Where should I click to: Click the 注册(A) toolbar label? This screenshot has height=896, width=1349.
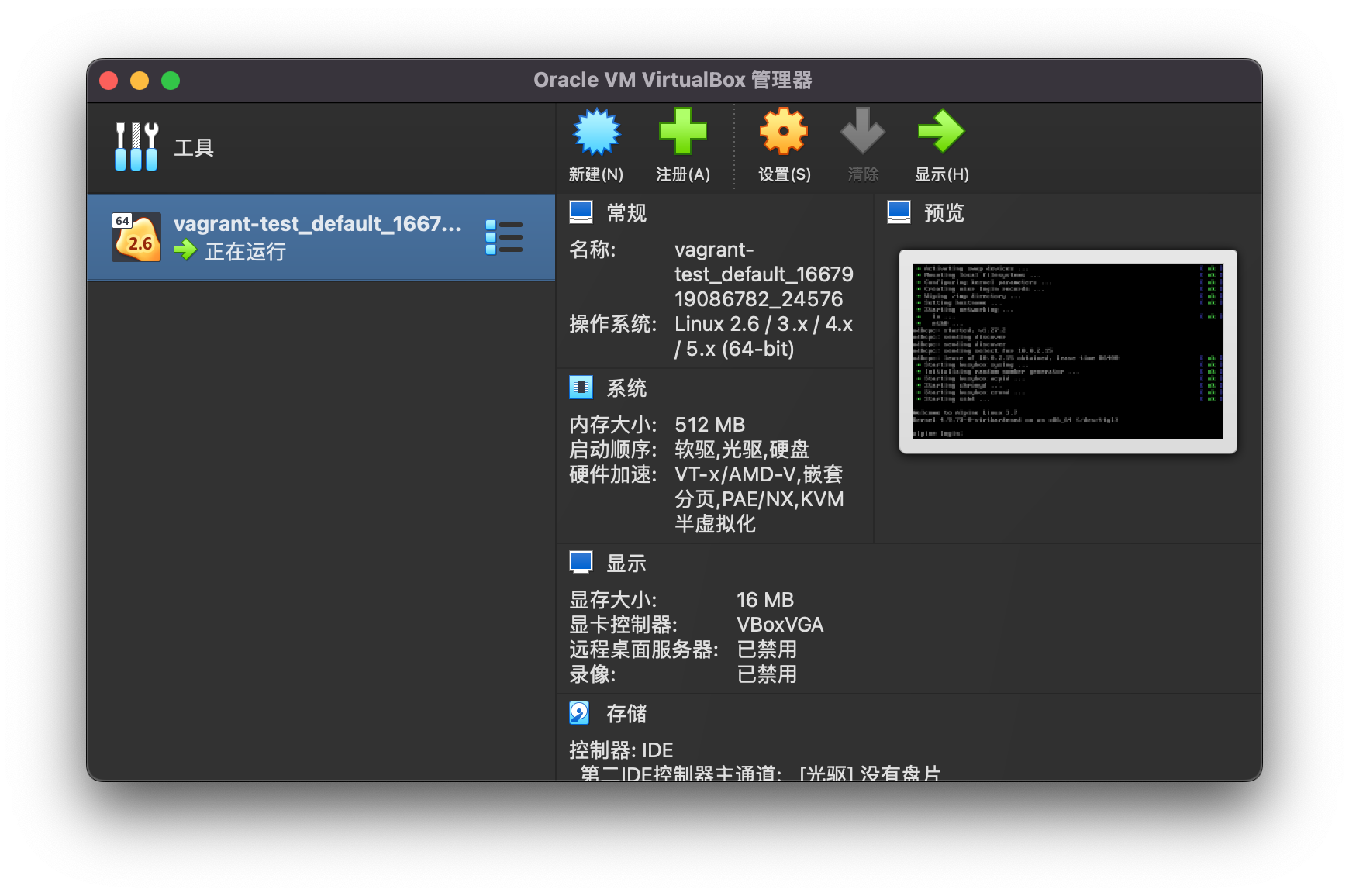pyautogui.click(x=683, y=174)
